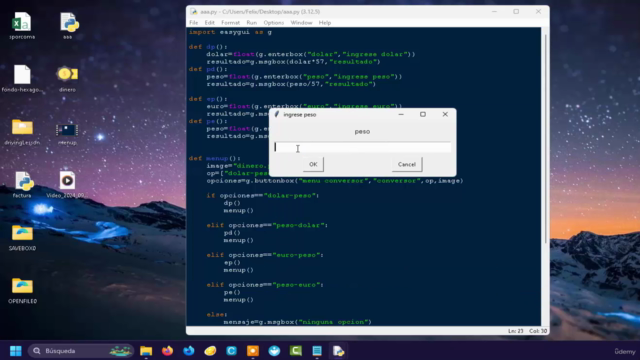Open File Explorer from the taskbar
Image resolution: width=640 pixels, height=360 pixels.
[146, 351]
